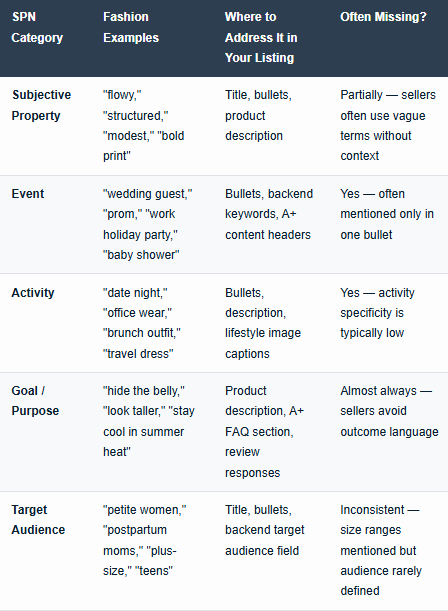Select the 'Where to Address It' column header
The height and width of the screenshot is (611, 448).
(261, 37)
